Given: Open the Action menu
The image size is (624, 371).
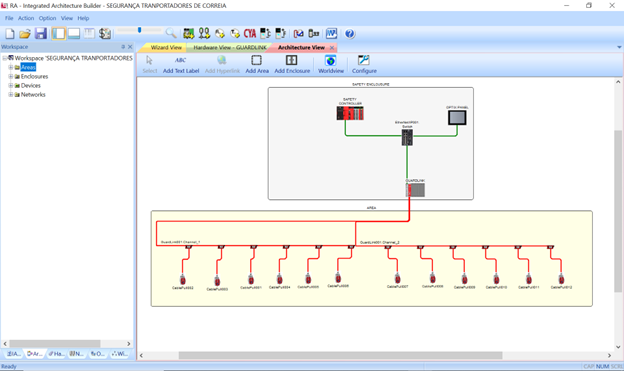Looking at the screenshot, I should pyautogui.click(x=26, y=18).
